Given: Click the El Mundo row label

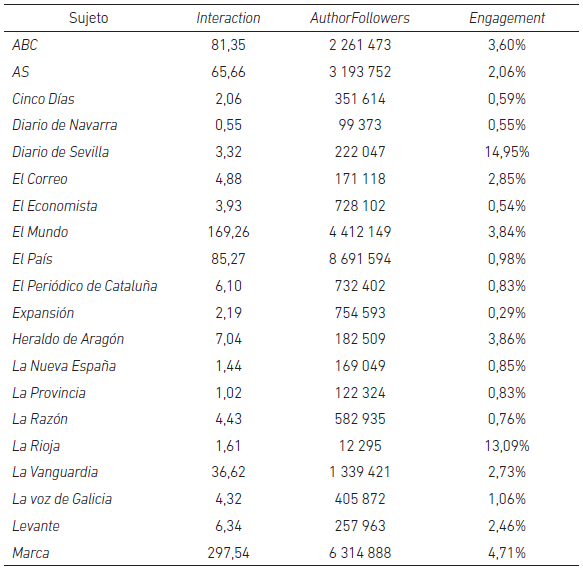Looking at the screenshot, I should click(x=40, y=232).
